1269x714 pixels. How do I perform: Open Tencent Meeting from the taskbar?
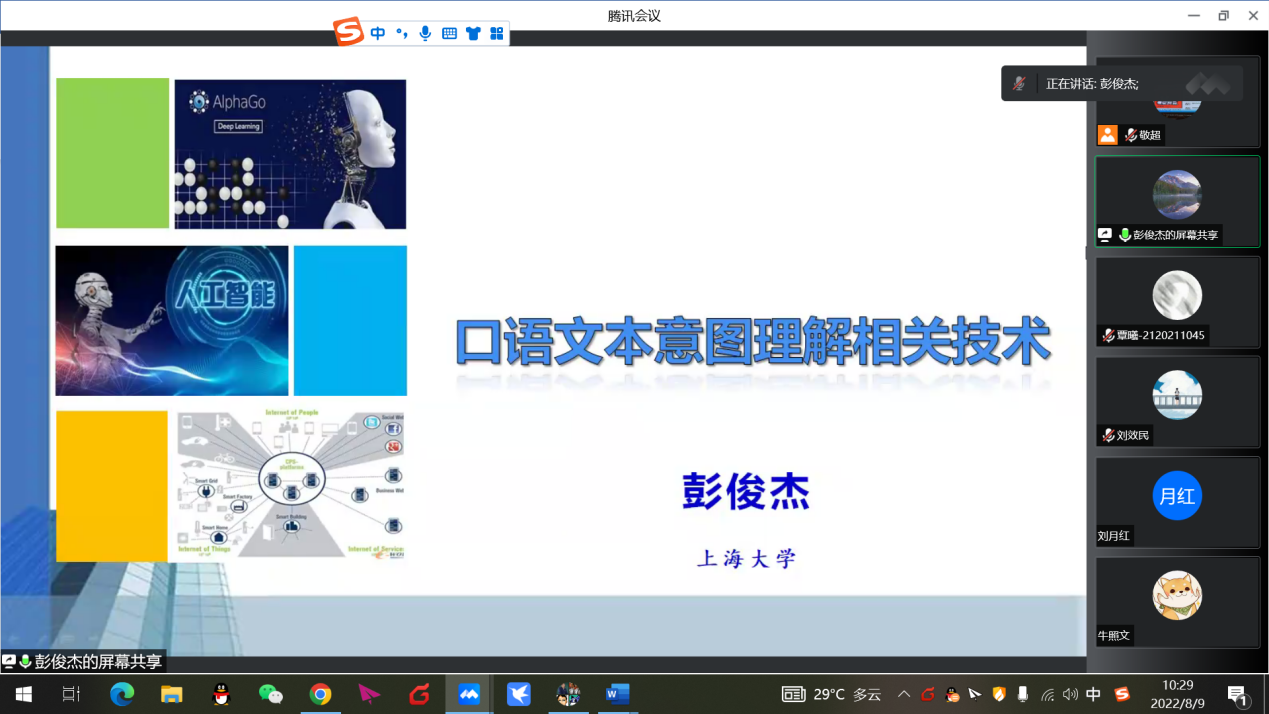[469, 694]
